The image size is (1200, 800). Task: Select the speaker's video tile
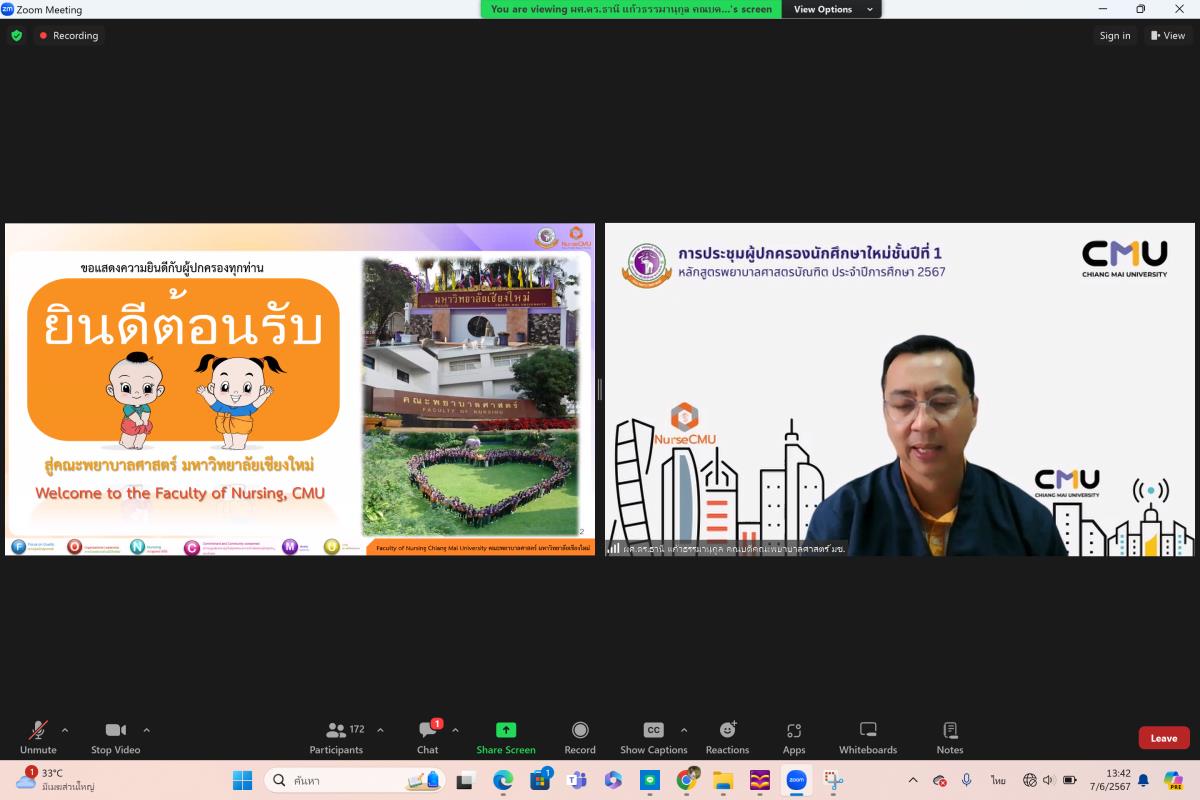pyautogui.click(x=900, y=389)
